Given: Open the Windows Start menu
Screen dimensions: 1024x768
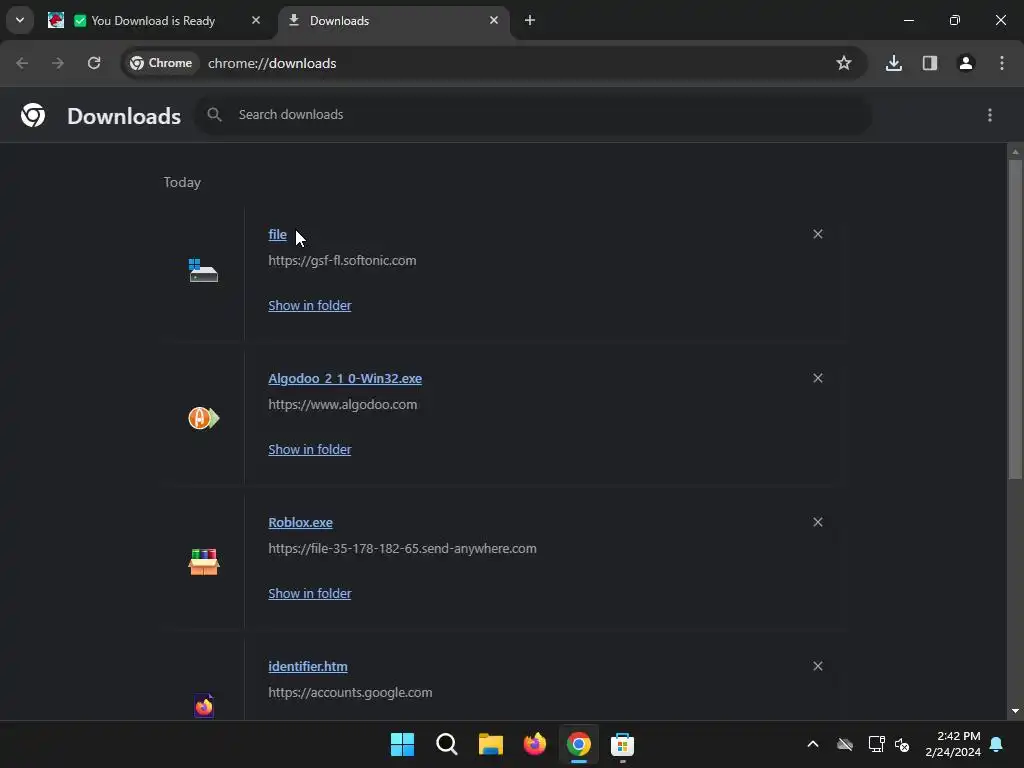Looking at the screenshot, I should 402,744.
